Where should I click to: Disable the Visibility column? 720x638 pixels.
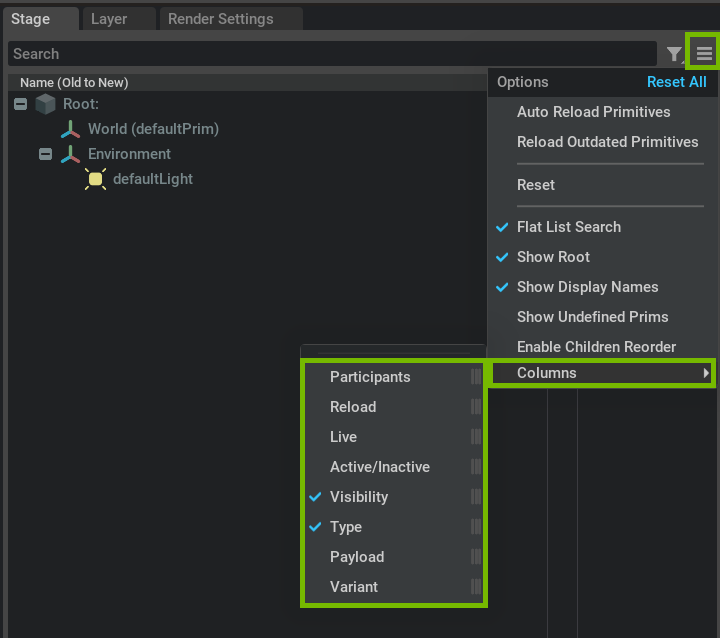(359, 497)
